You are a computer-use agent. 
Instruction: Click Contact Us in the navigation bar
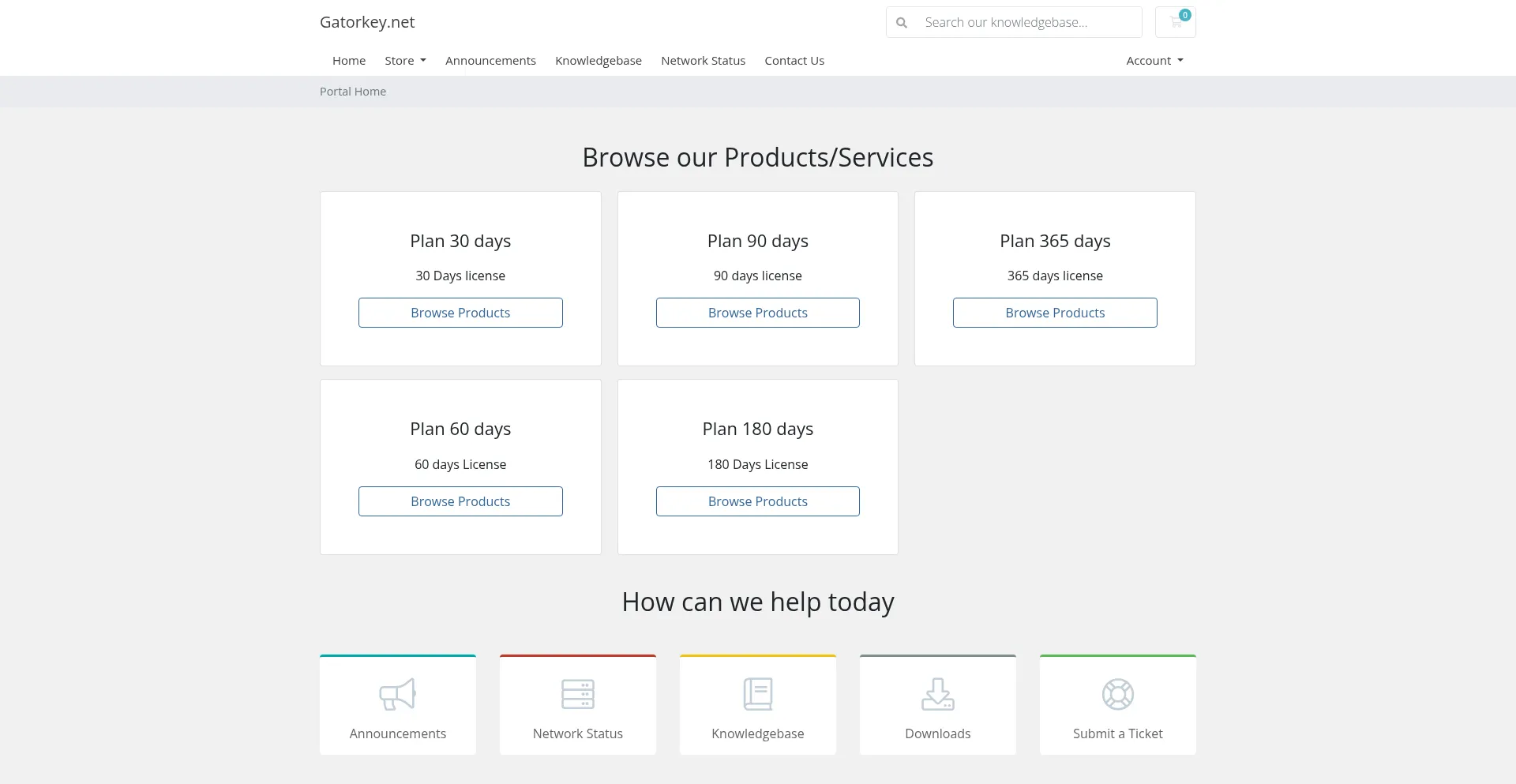[794, 61]
